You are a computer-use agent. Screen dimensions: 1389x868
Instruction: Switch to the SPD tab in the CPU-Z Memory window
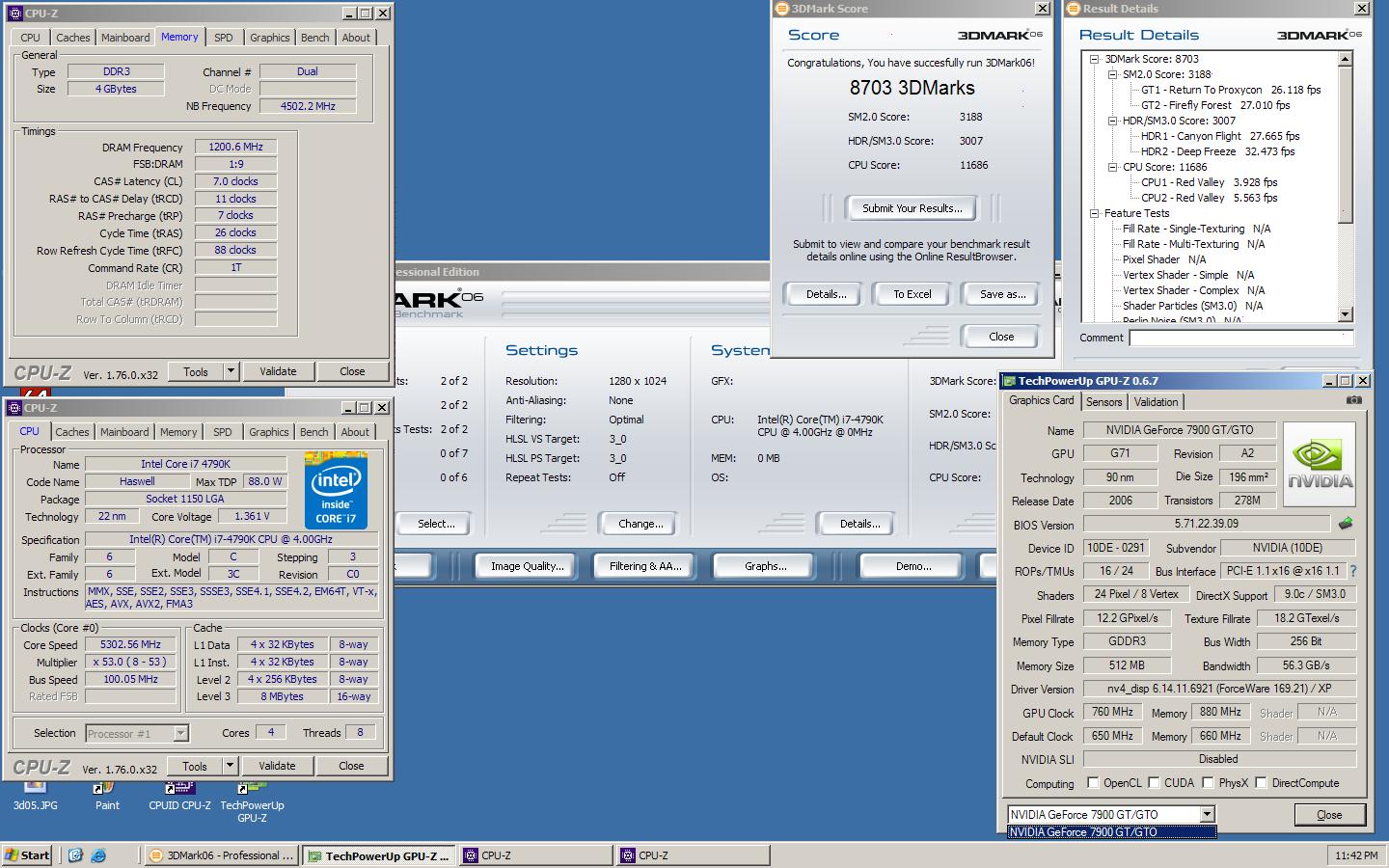(x=224, y=38)
